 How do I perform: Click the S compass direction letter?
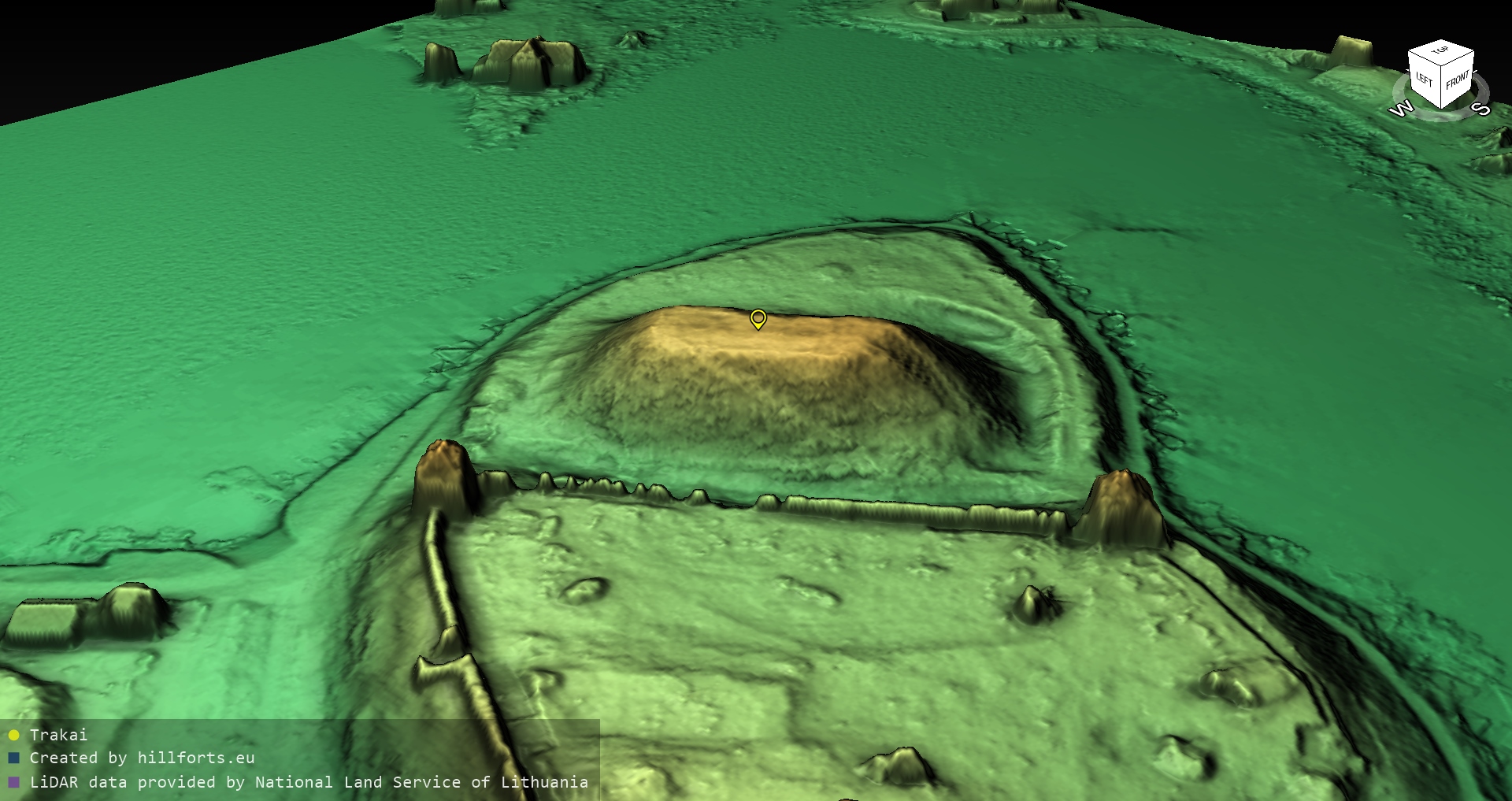[1480, 109]
